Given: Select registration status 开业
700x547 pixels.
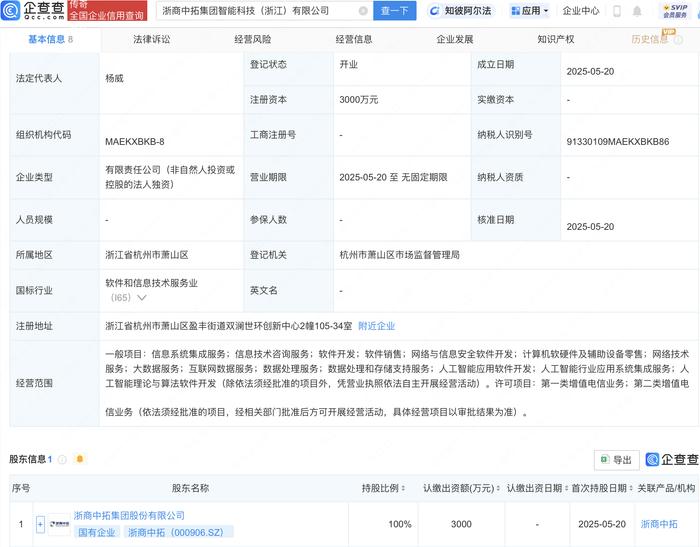Looking at the screenshot, I should (x=349, y=65).
